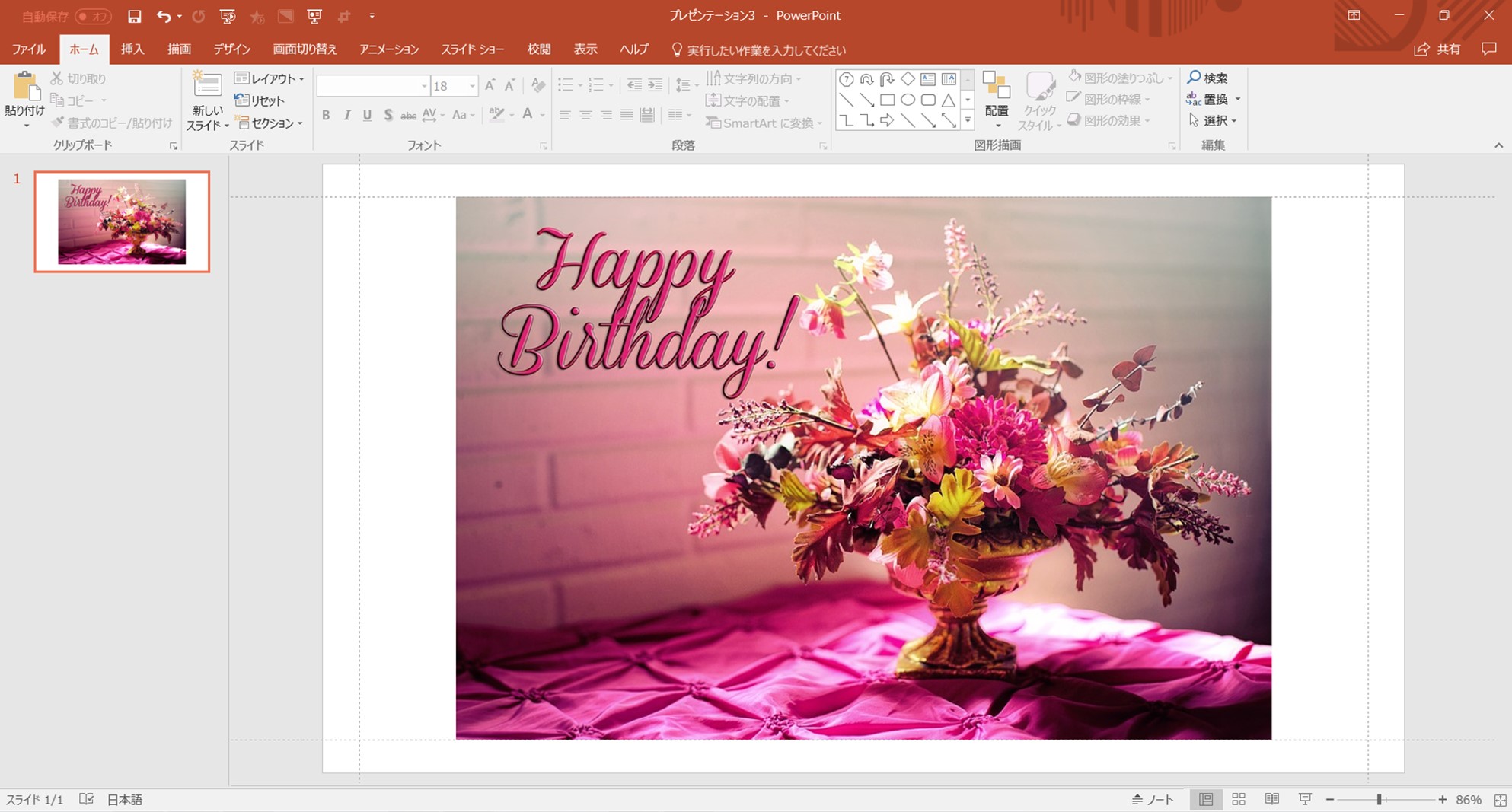Image resolution: width=1512 pixels, height=812 pixels.
Task: Open Shape Fill (図形の塗りつぶし) dropdown
Action: tap(1120, 78)
